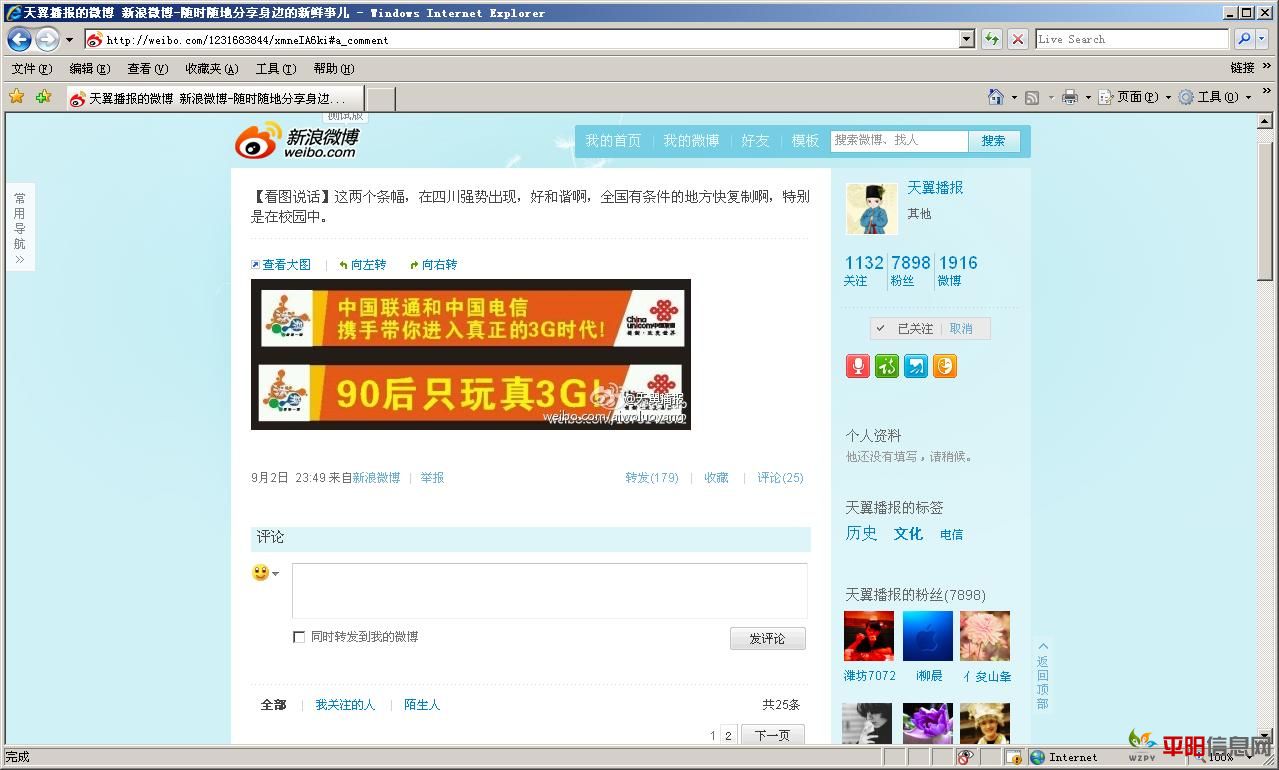Click the 向左转 rotate-left icon link
Viewport: 1279px width, 770px height.
pyautogui.click(x=362, y=265)
